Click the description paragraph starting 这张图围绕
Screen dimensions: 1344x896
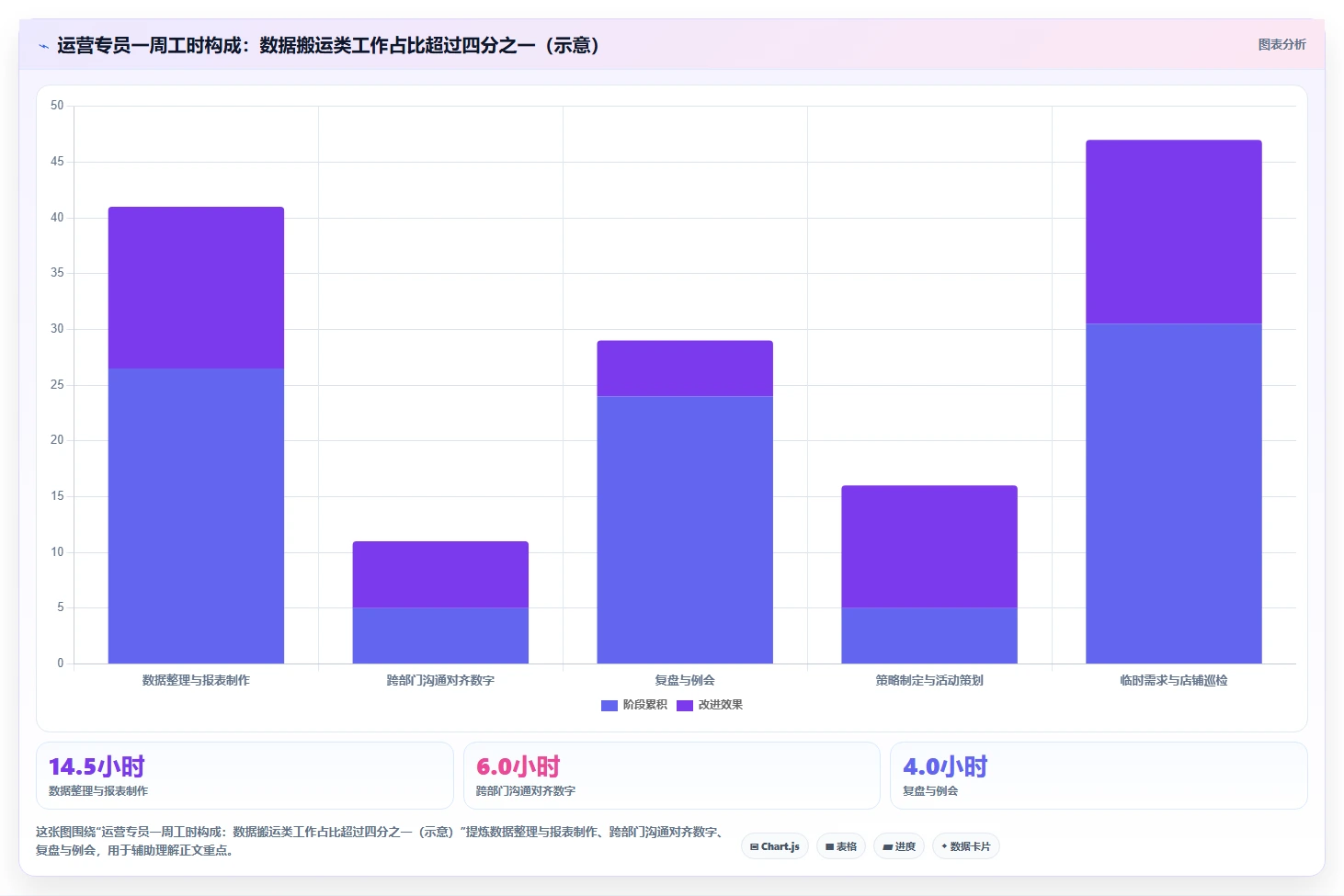click(x=382, y=841)
